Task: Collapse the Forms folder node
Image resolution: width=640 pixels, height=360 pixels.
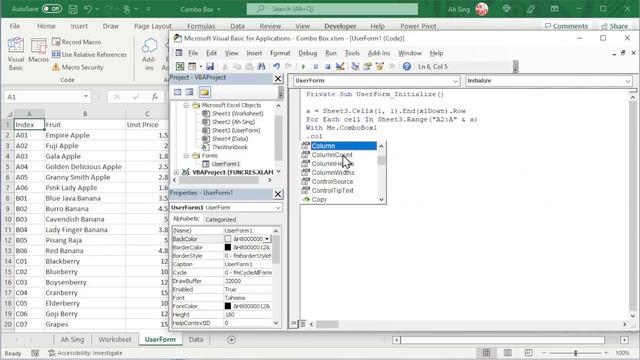Action: [186, 156]
